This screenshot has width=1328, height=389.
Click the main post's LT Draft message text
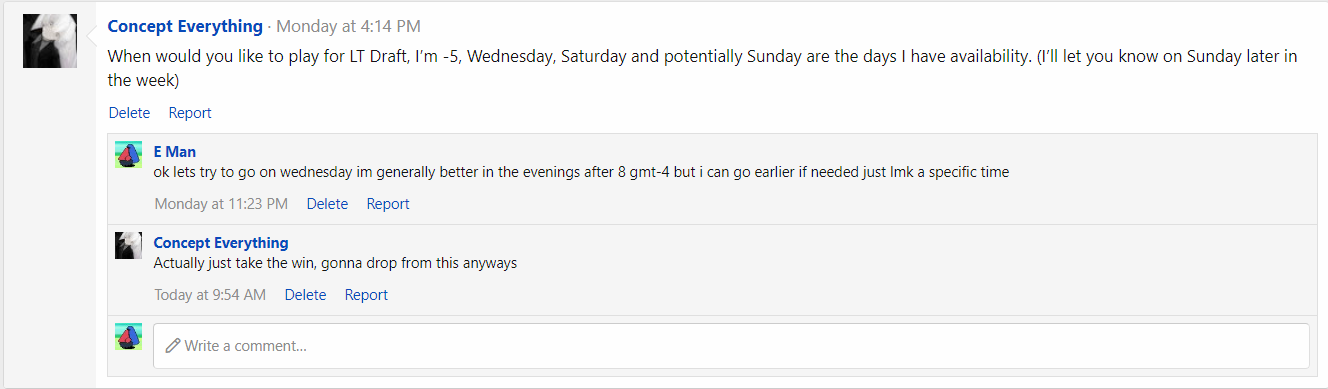702,68
